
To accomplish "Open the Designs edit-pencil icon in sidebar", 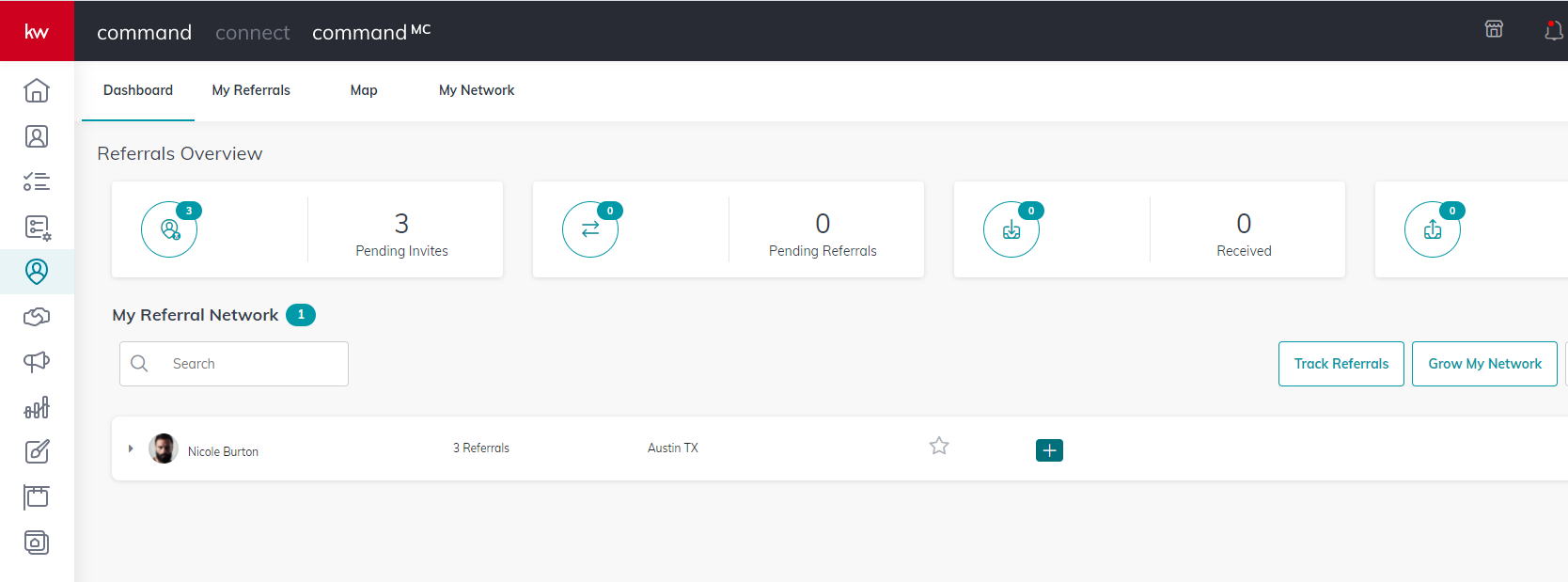I will click(x=37, y=451).
